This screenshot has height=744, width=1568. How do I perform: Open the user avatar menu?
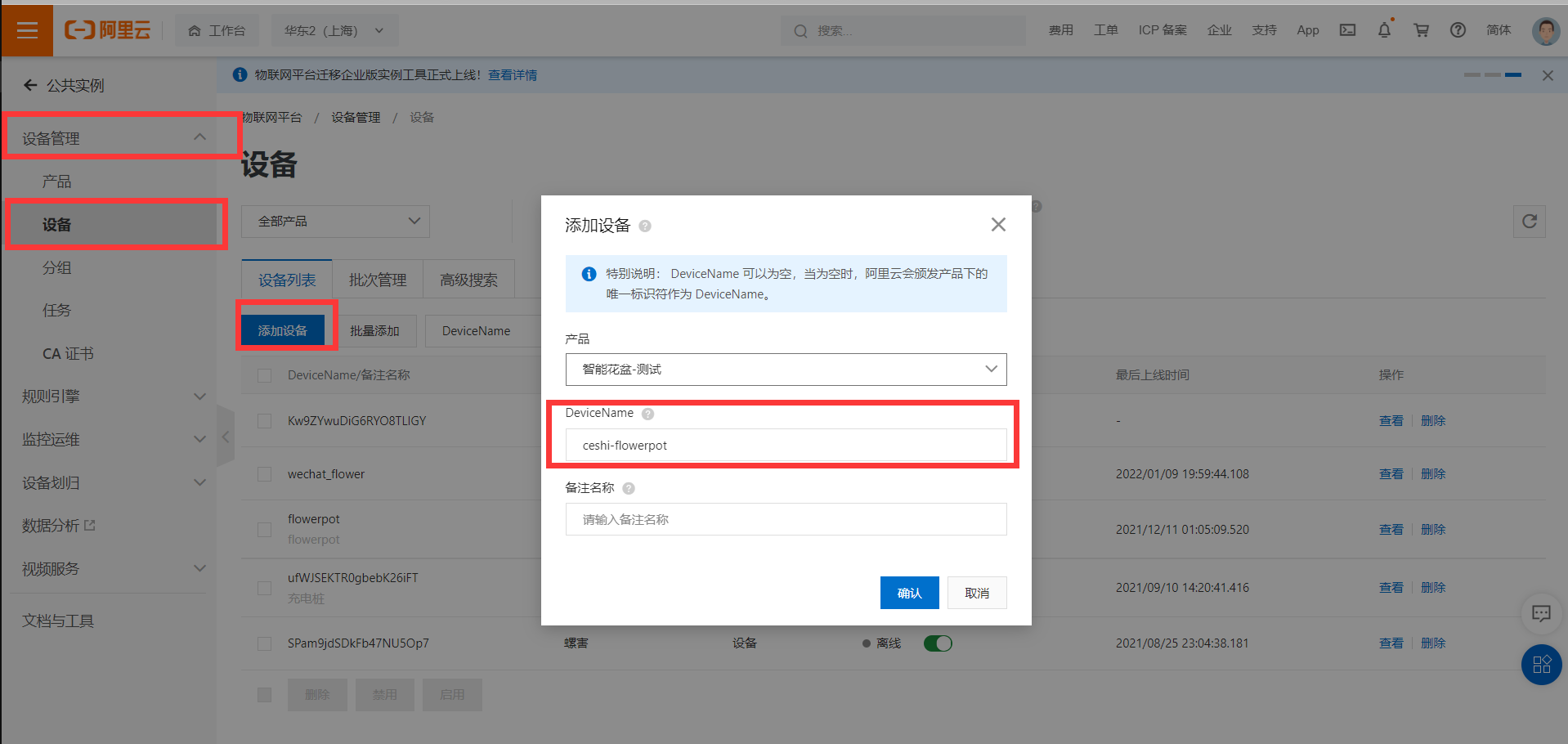[1545, 30]
